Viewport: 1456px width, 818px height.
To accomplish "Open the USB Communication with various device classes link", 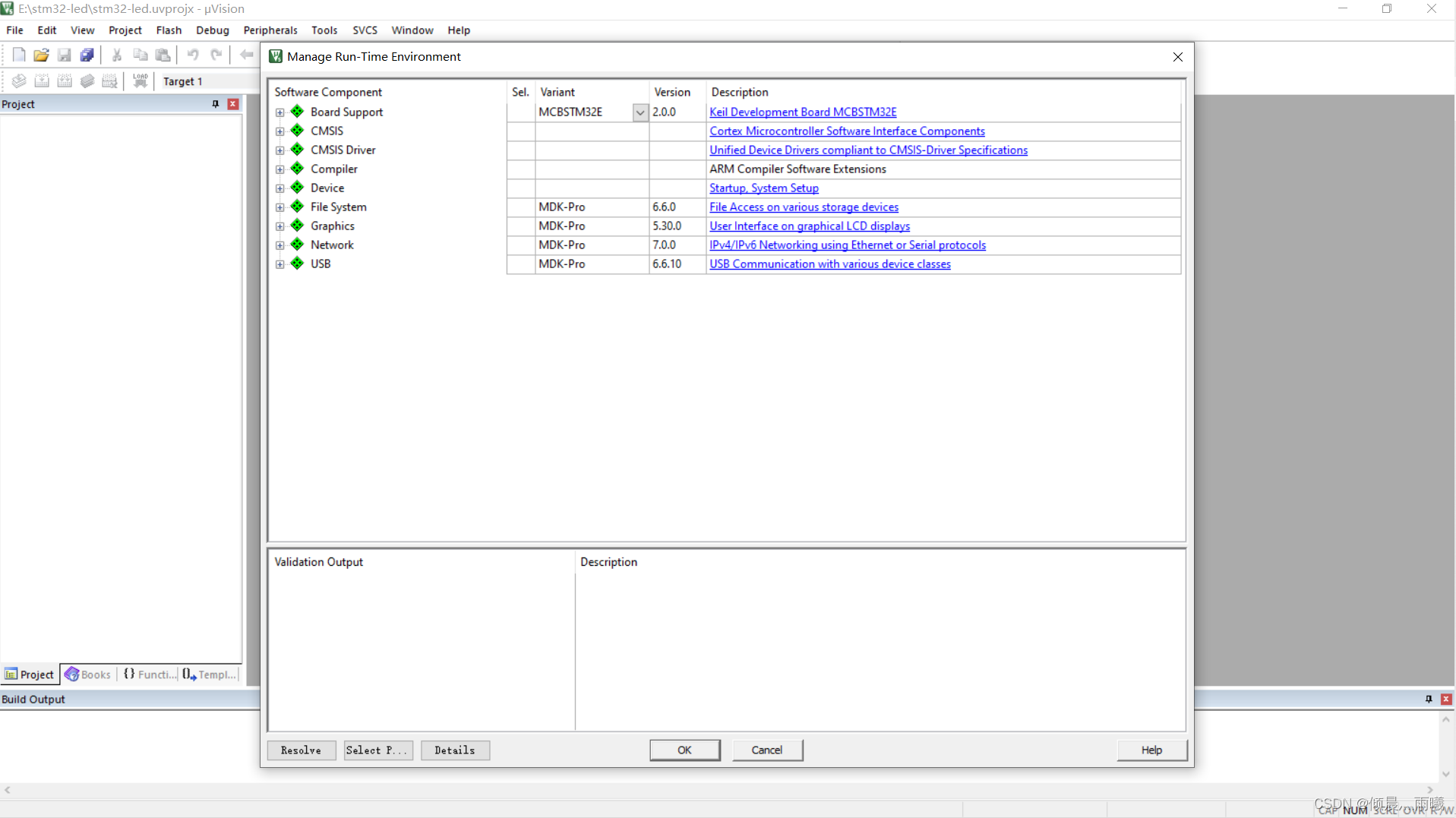I will (830, 264).
